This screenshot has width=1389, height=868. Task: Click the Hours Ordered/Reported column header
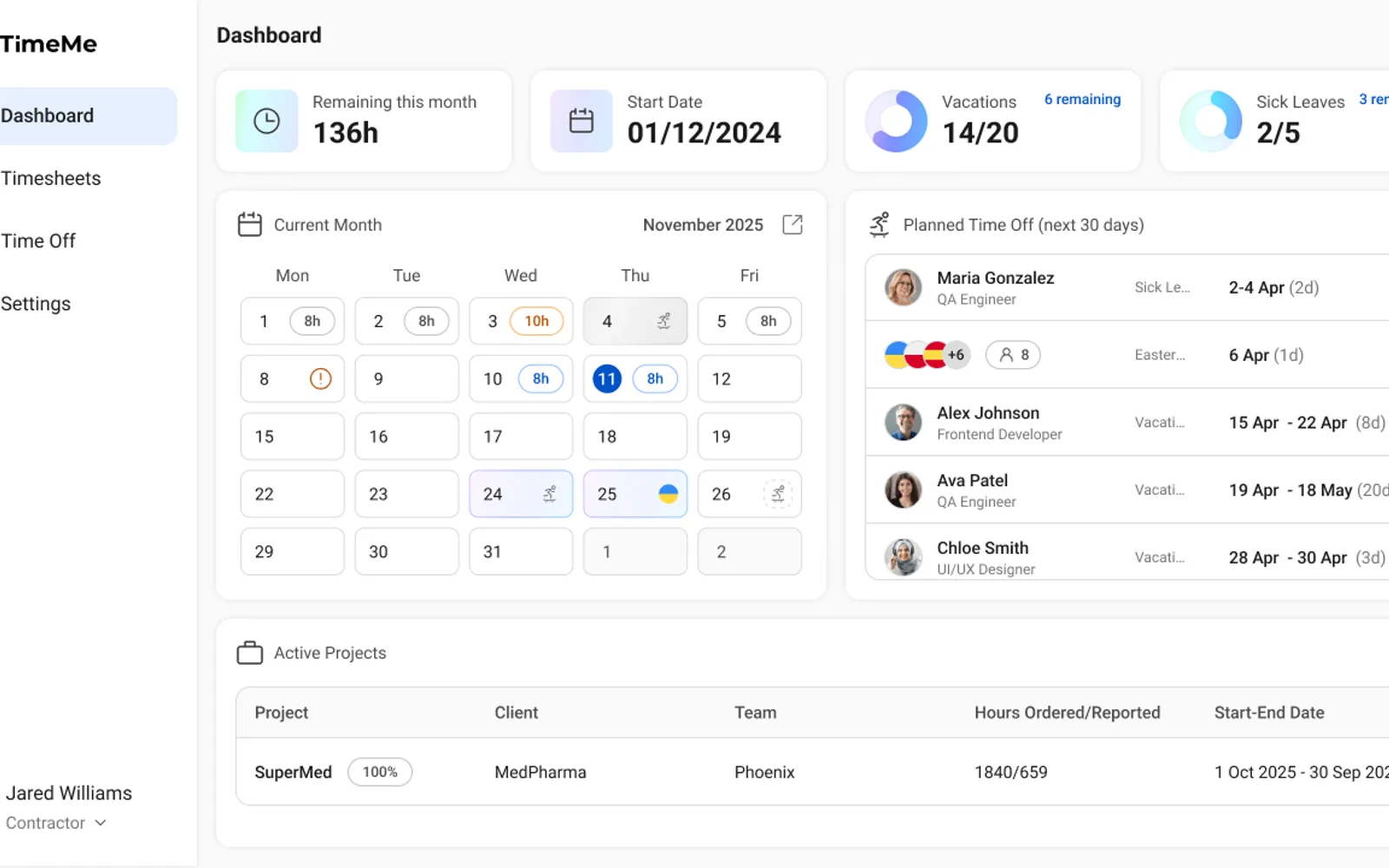1067,713
